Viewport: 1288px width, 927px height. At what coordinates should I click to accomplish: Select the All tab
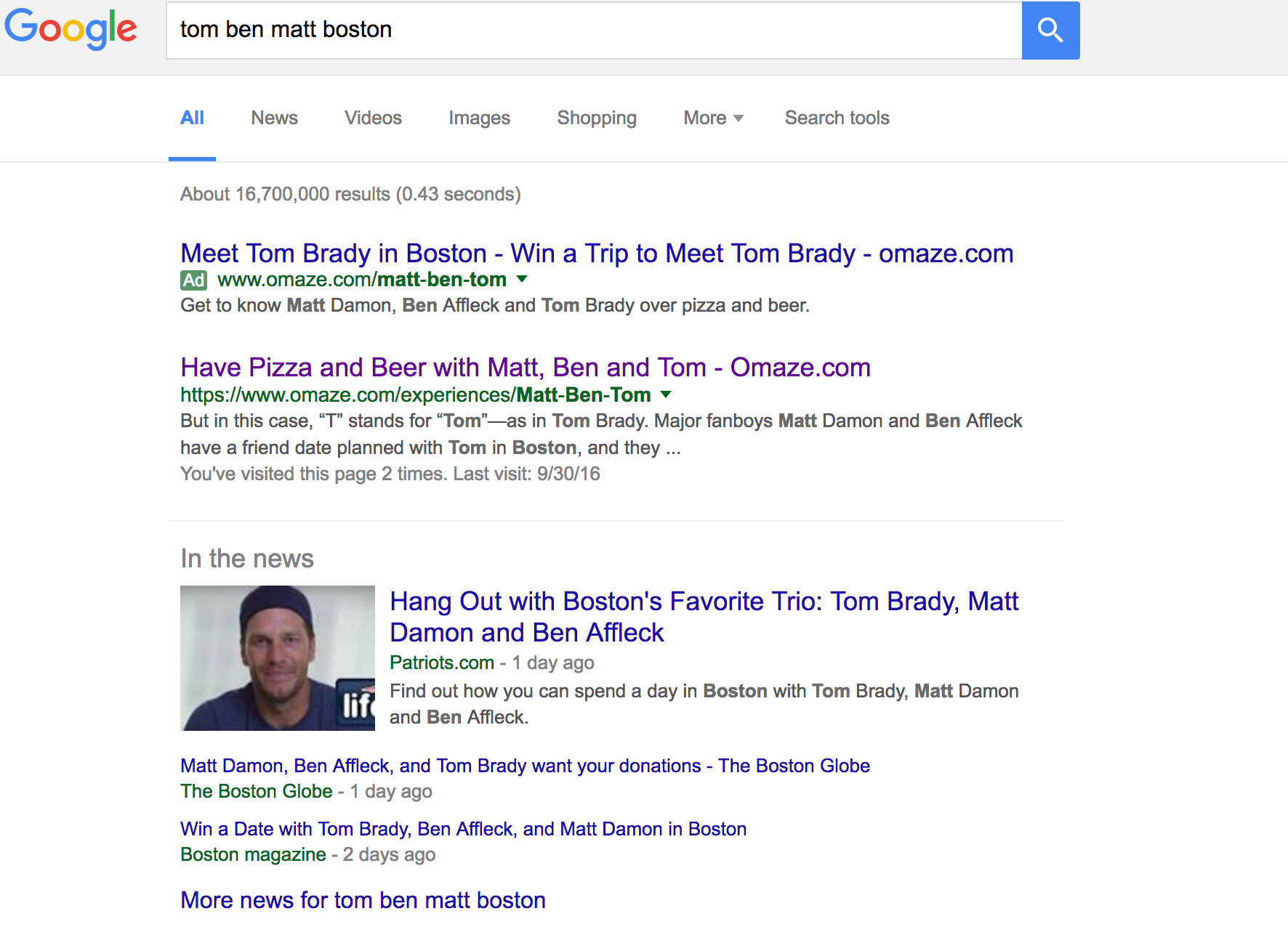[x=192, y=118]
